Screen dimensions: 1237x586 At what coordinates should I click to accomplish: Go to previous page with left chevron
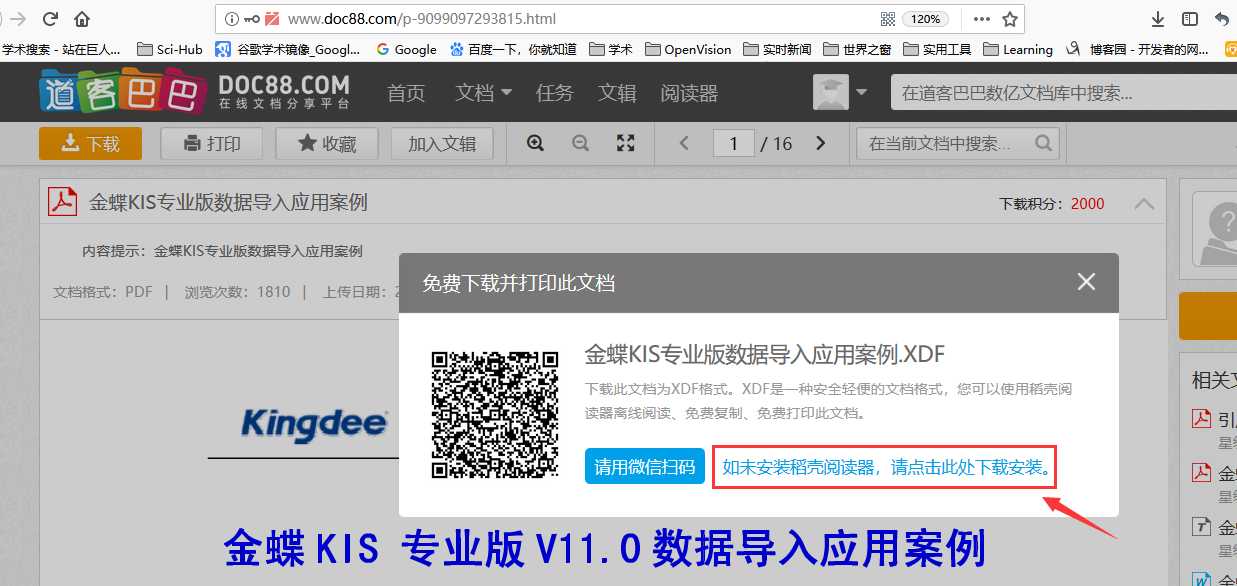(684, 143)
